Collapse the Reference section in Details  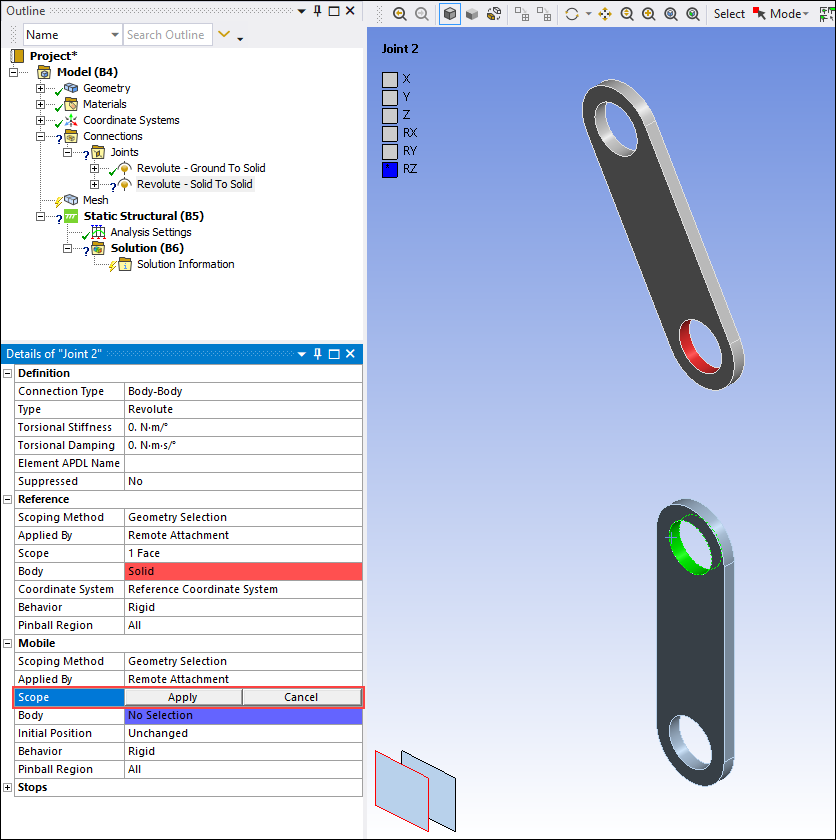point(7,499)
